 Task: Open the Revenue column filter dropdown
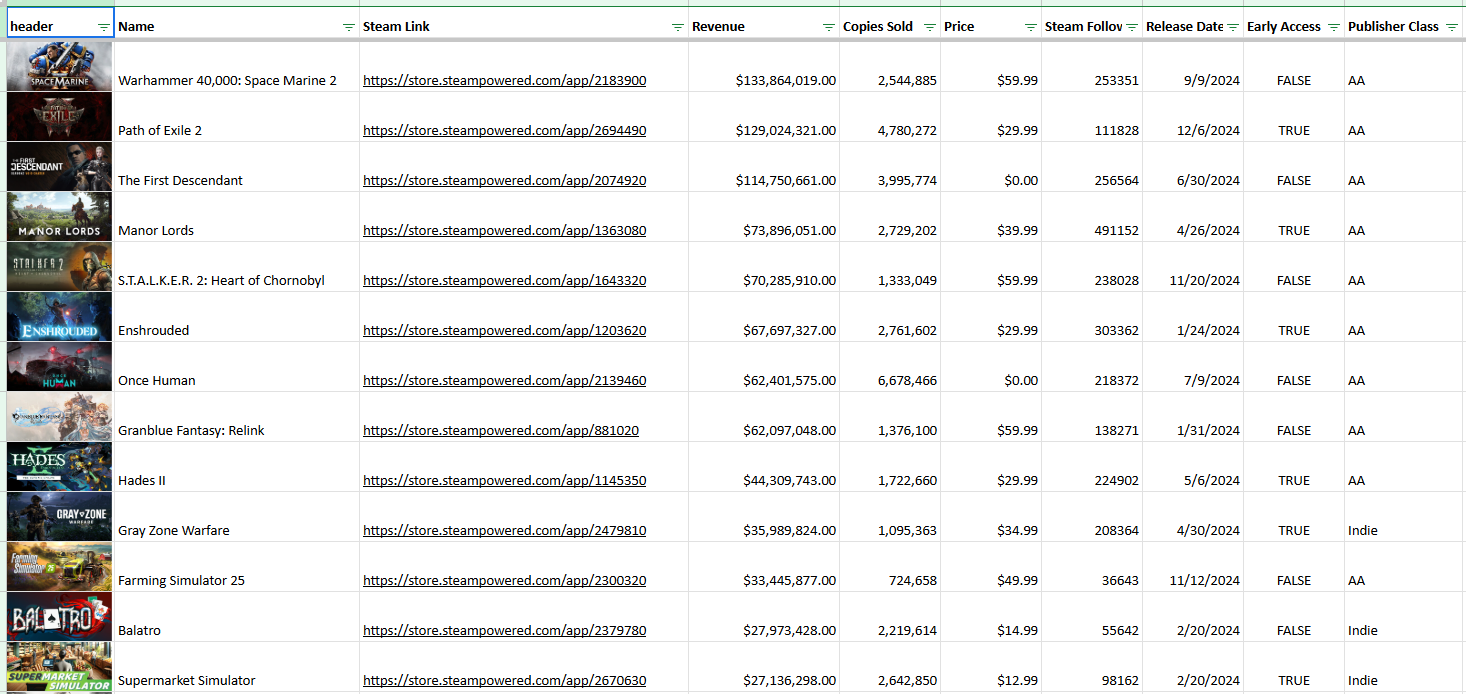[x=829, y=27]
